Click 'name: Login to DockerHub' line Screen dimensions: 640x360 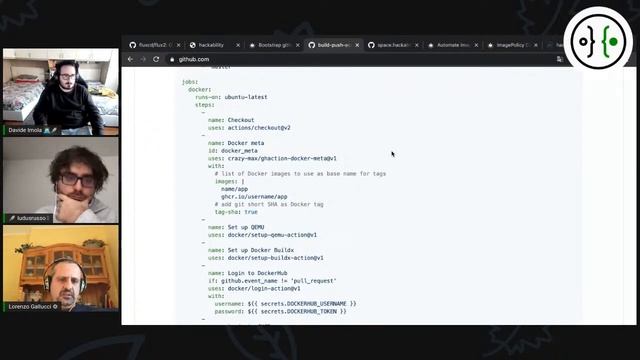click(x=247, y=273)
